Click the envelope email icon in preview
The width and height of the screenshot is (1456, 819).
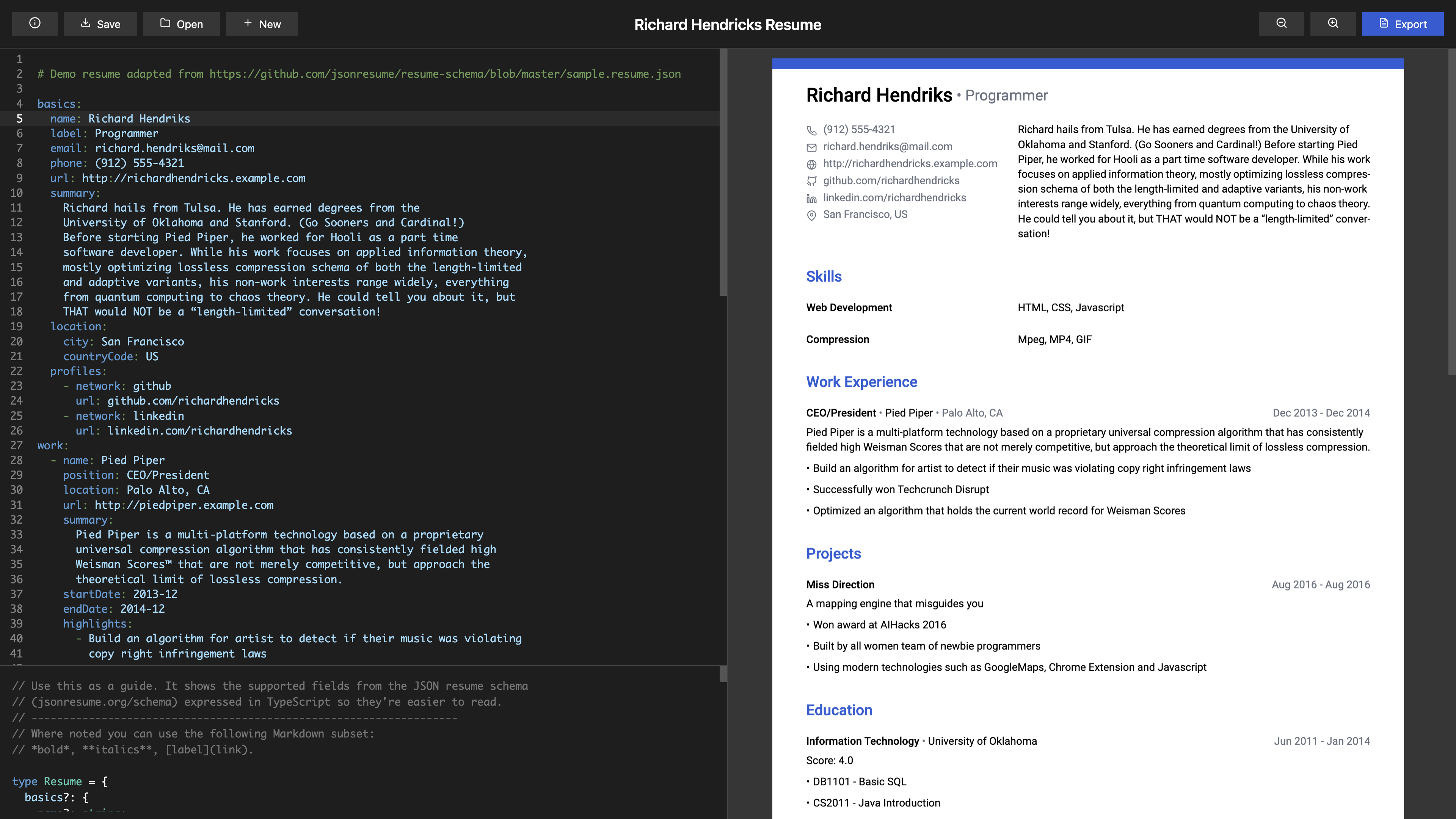point(811,147)
